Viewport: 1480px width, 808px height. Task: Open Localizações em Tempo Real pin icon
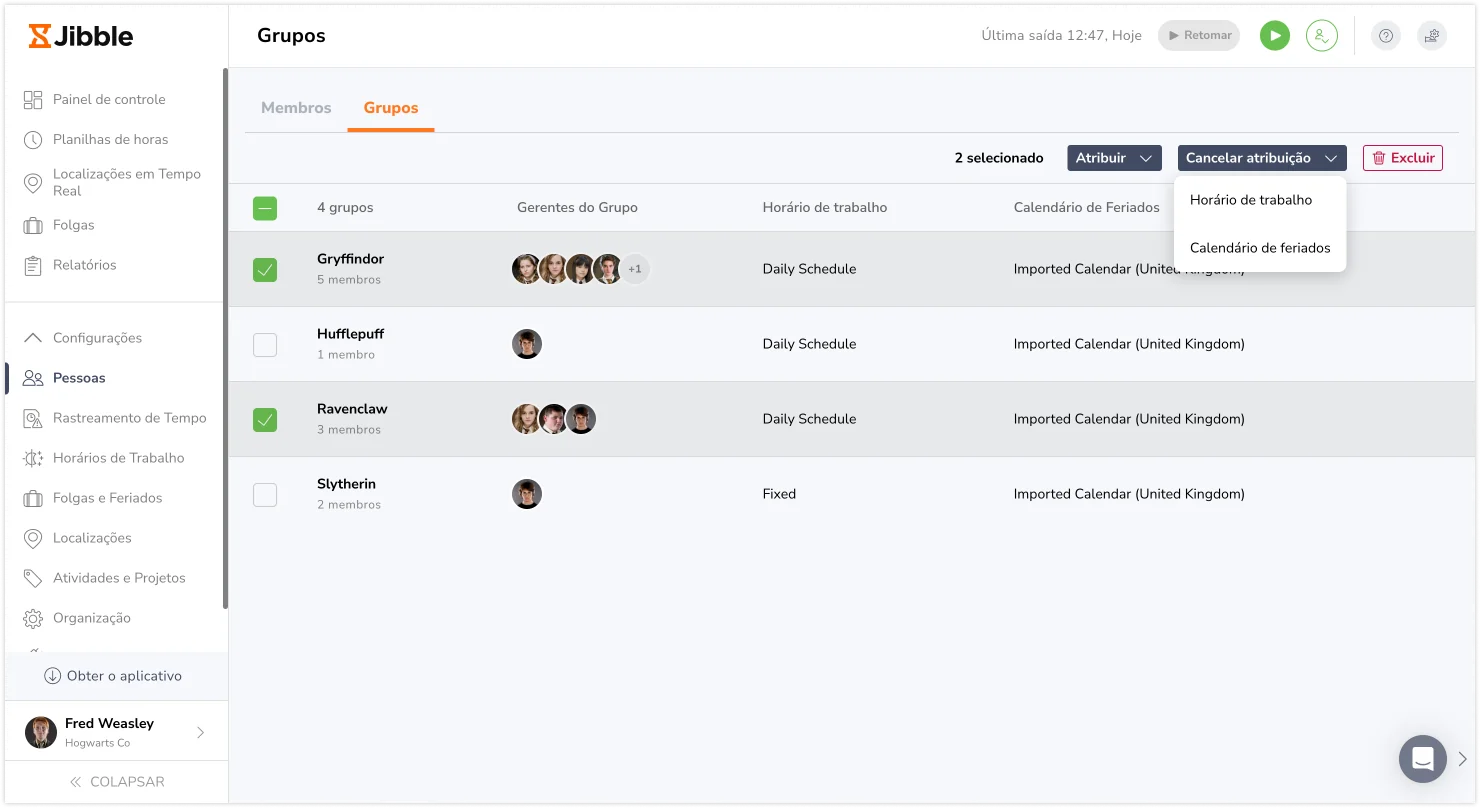[x=33, y=182]
